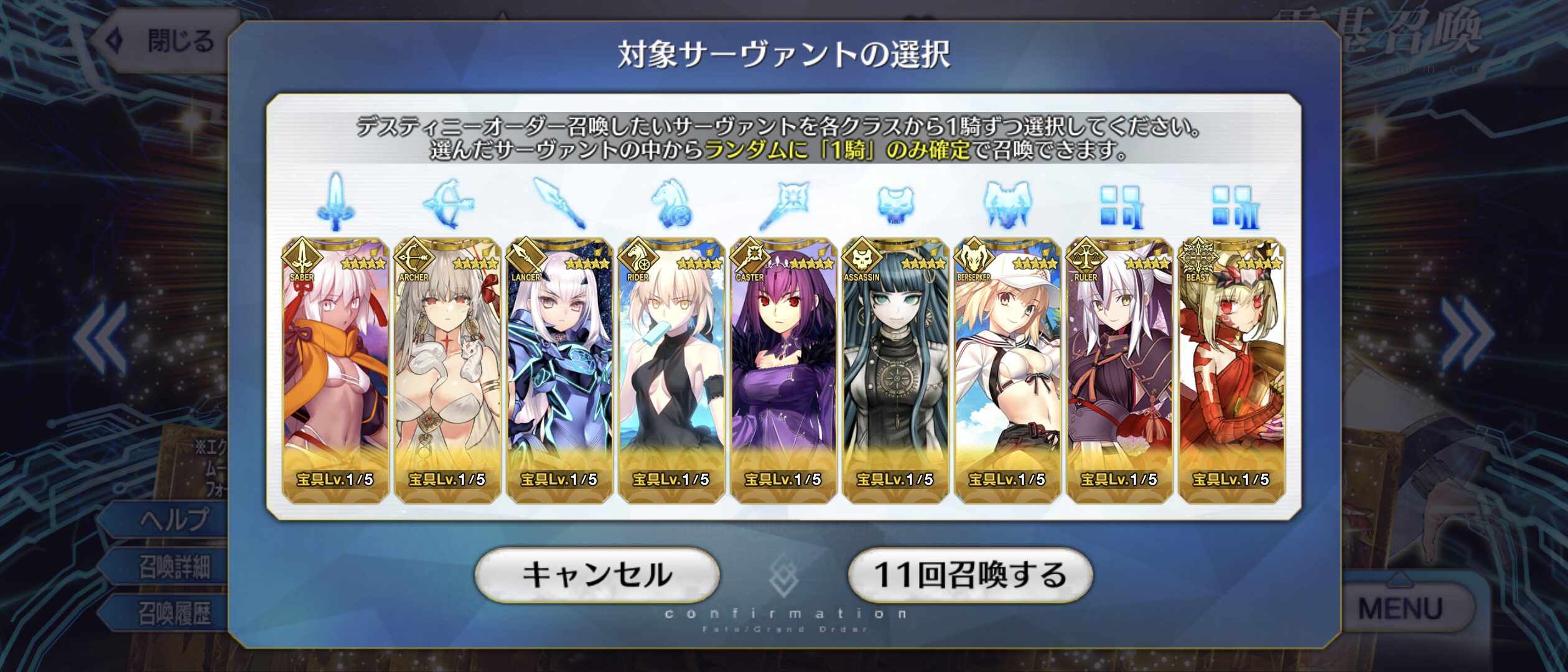This screenshot has height=672, width=1568.
Task: Select the first Extra class grid icon
Action: point(1121,207)
